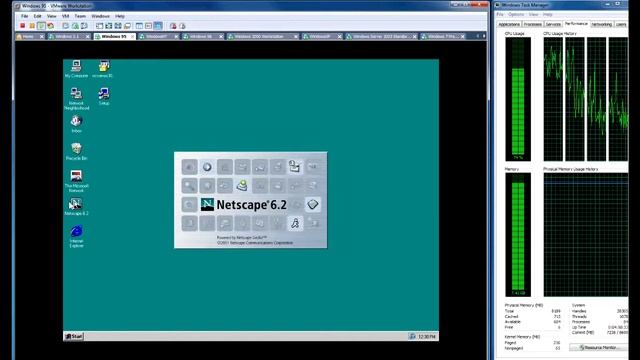This screenshot has width=640, height=360.
Task: Open the View menu in VMware Workstation
Action: [x=51, y=16]
